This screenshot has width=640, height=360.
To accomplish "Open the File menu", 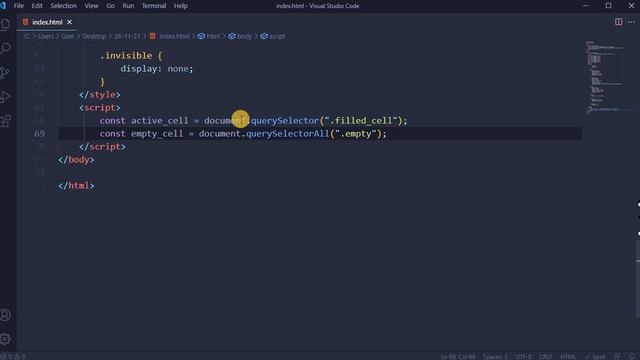I will [19, 6].
